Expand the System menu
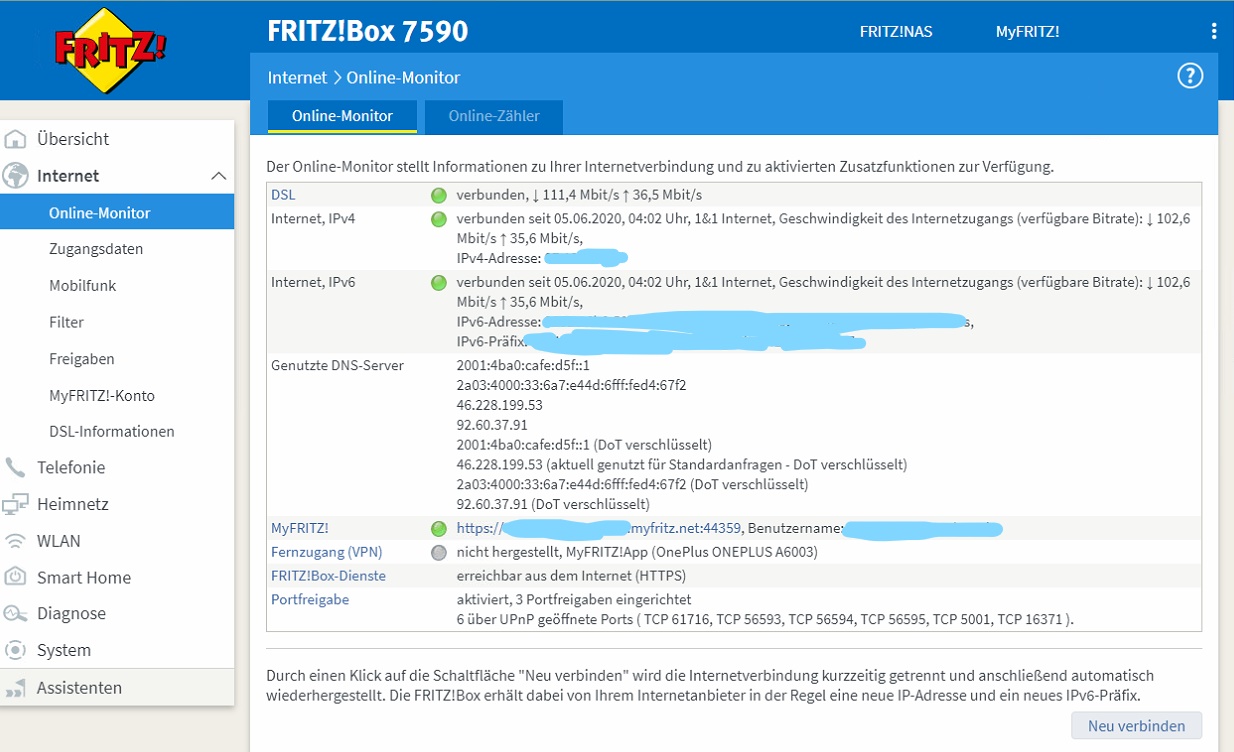The image size is (1234, 752). click(x=64, y=650)
